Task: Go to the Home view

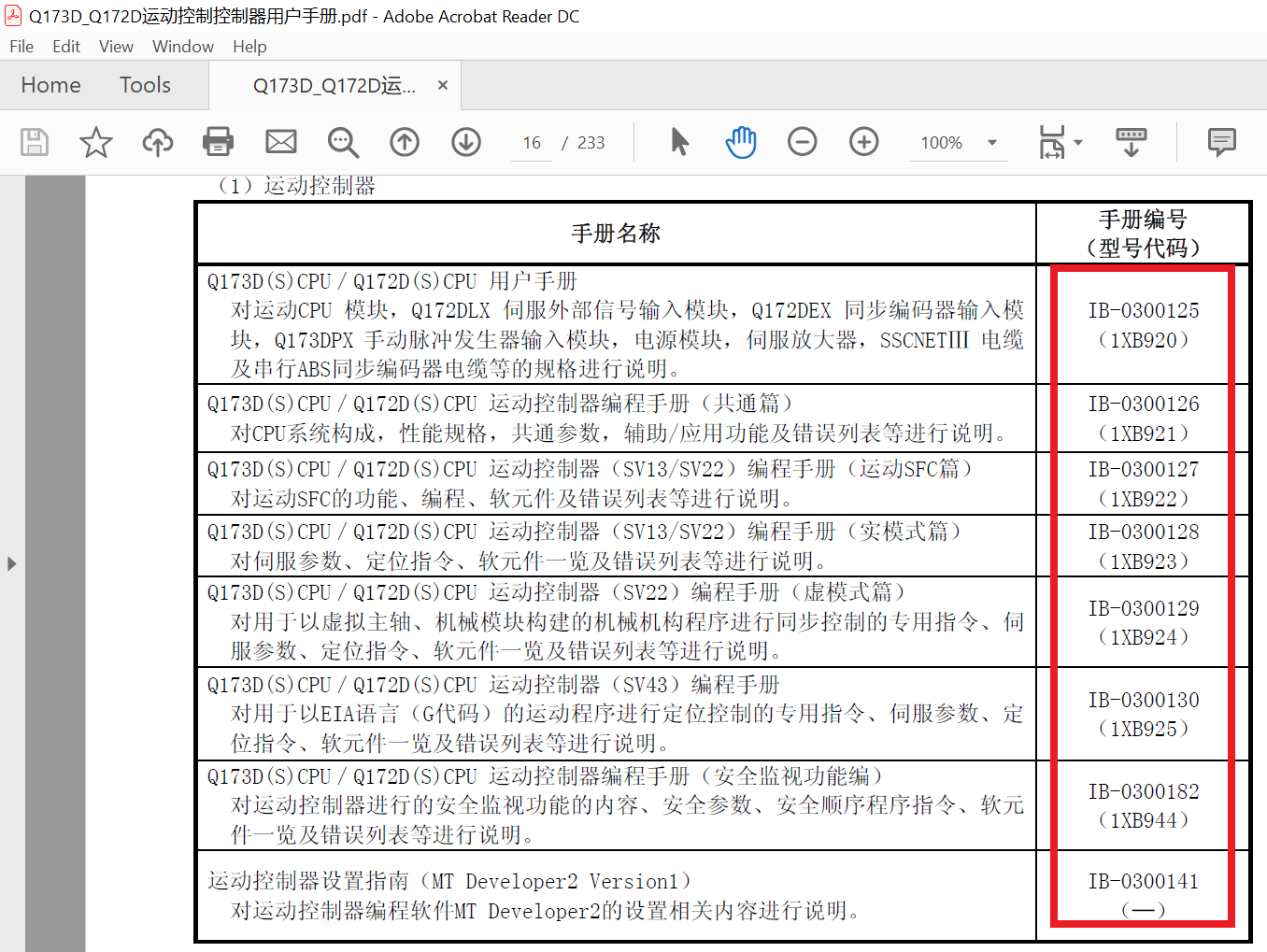Action: (50, 85)
